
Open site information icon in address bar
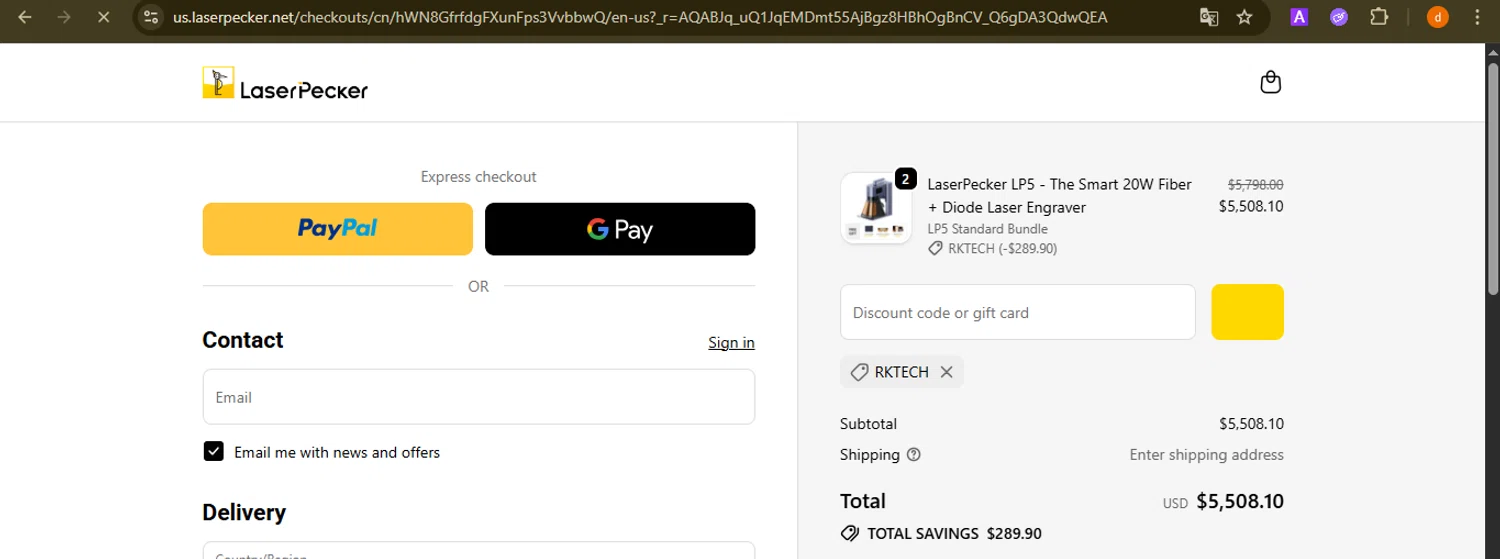[x=151, y=17]
